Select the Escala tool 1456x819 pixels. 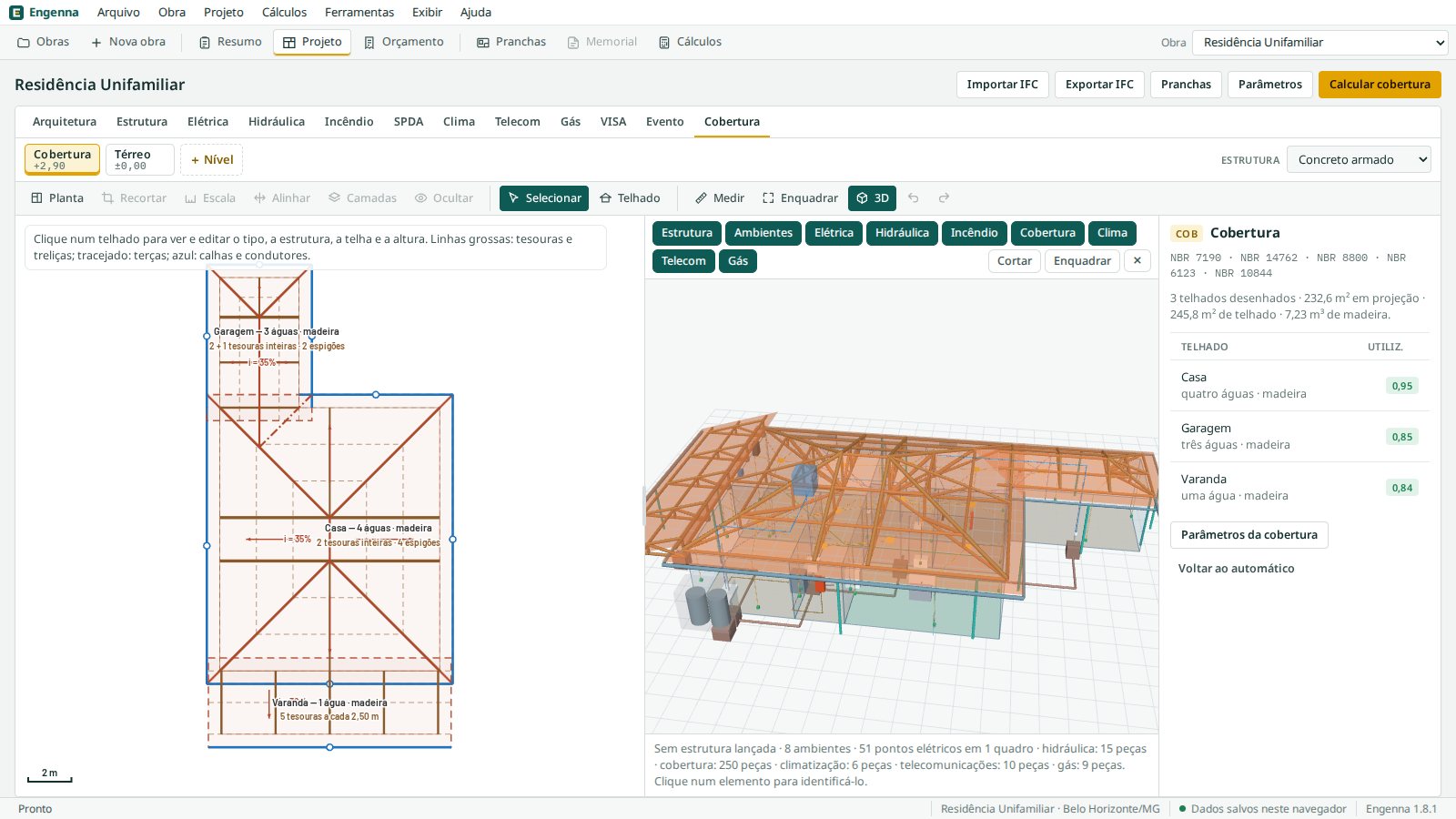point(210,198)
